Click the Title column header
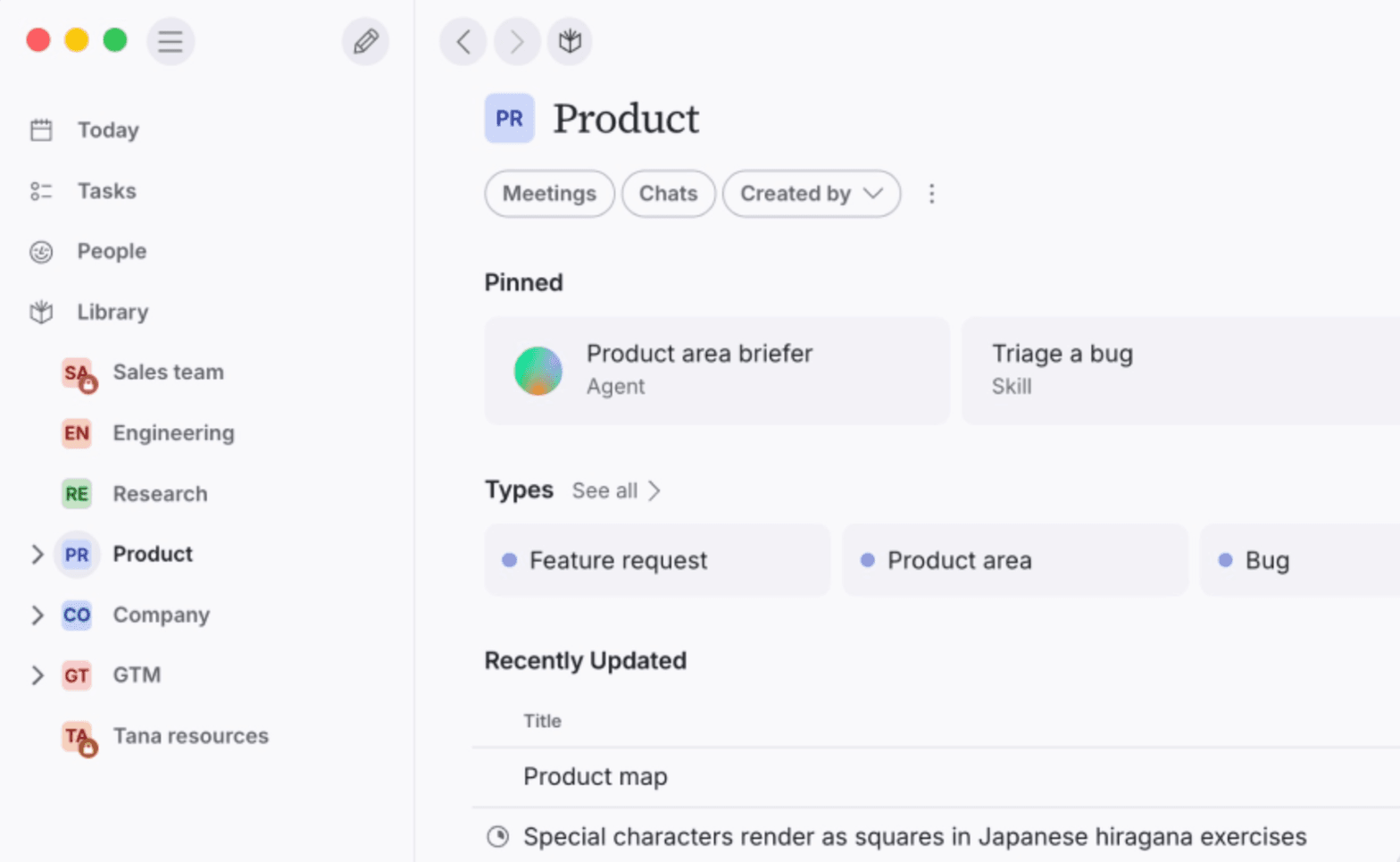Image resolution: width=1400 pixels, height=862 pixels. 542,721
